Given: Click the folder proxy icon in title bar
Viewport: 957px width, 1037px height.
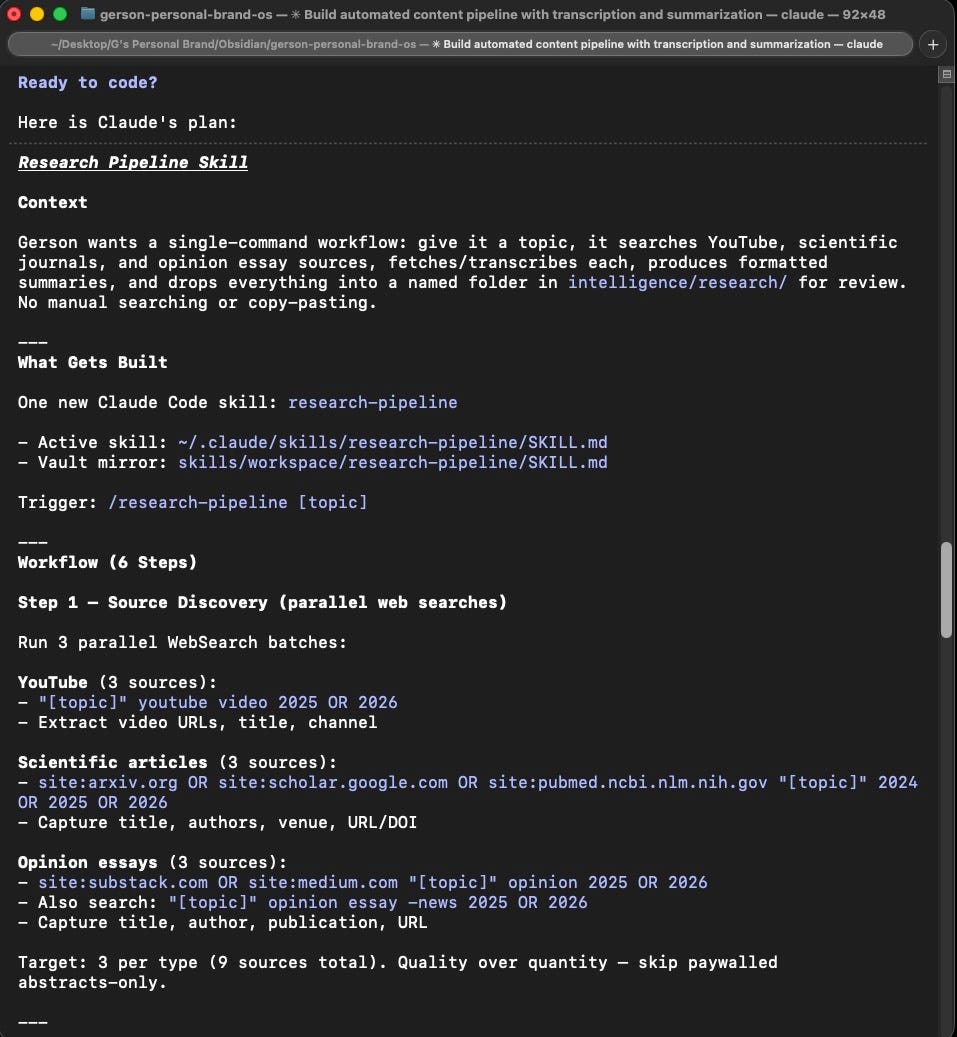Looking at the screenshot, I should coord(87,14).
